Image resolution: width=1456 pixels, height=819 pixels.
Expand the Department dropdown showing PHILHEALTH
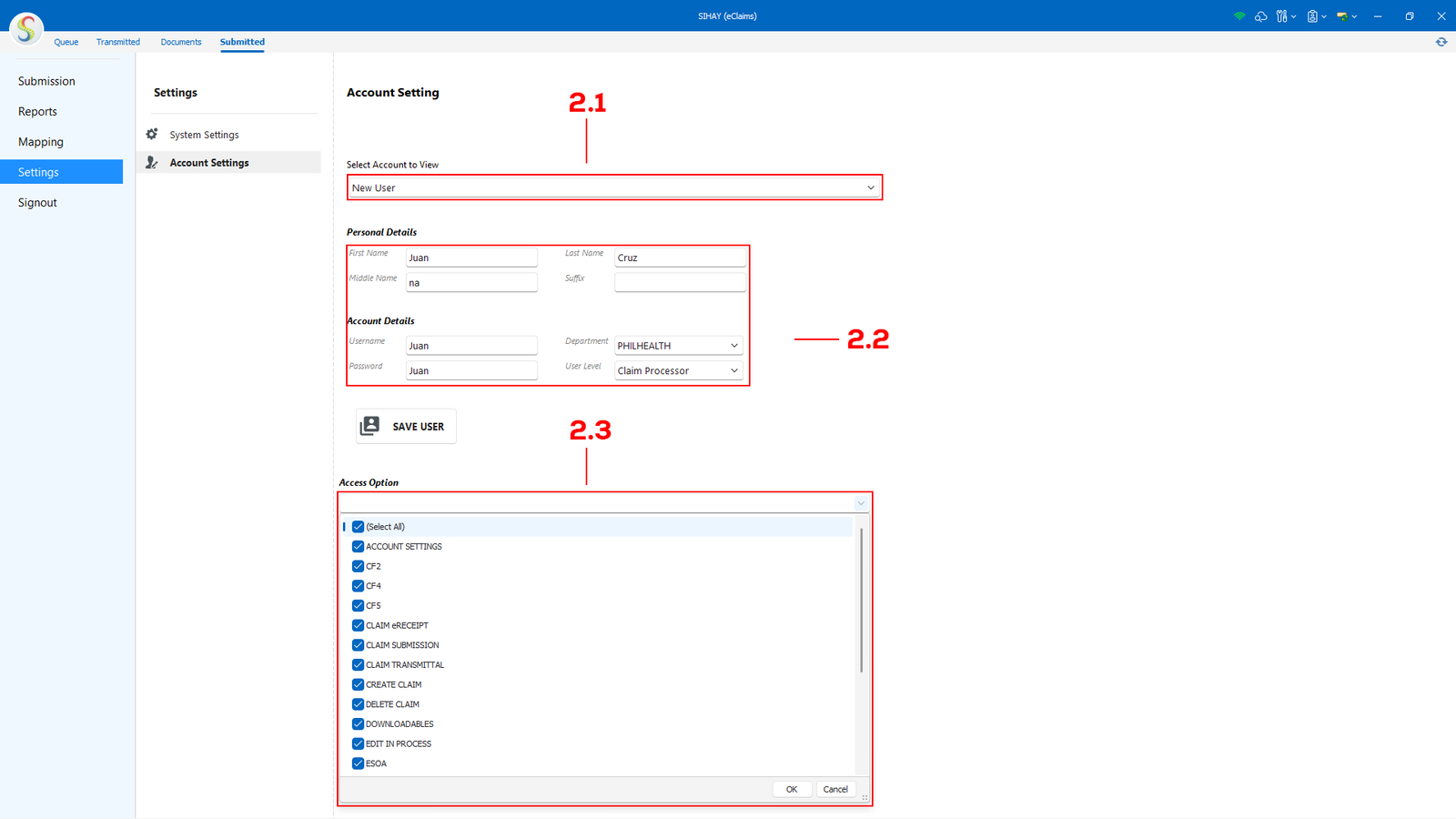pos(678,346)
